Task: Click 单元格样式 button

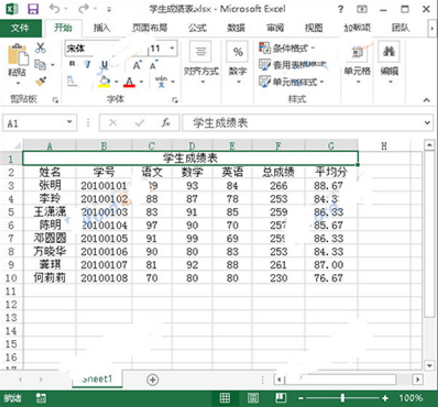Action: (x=292, y=81)
